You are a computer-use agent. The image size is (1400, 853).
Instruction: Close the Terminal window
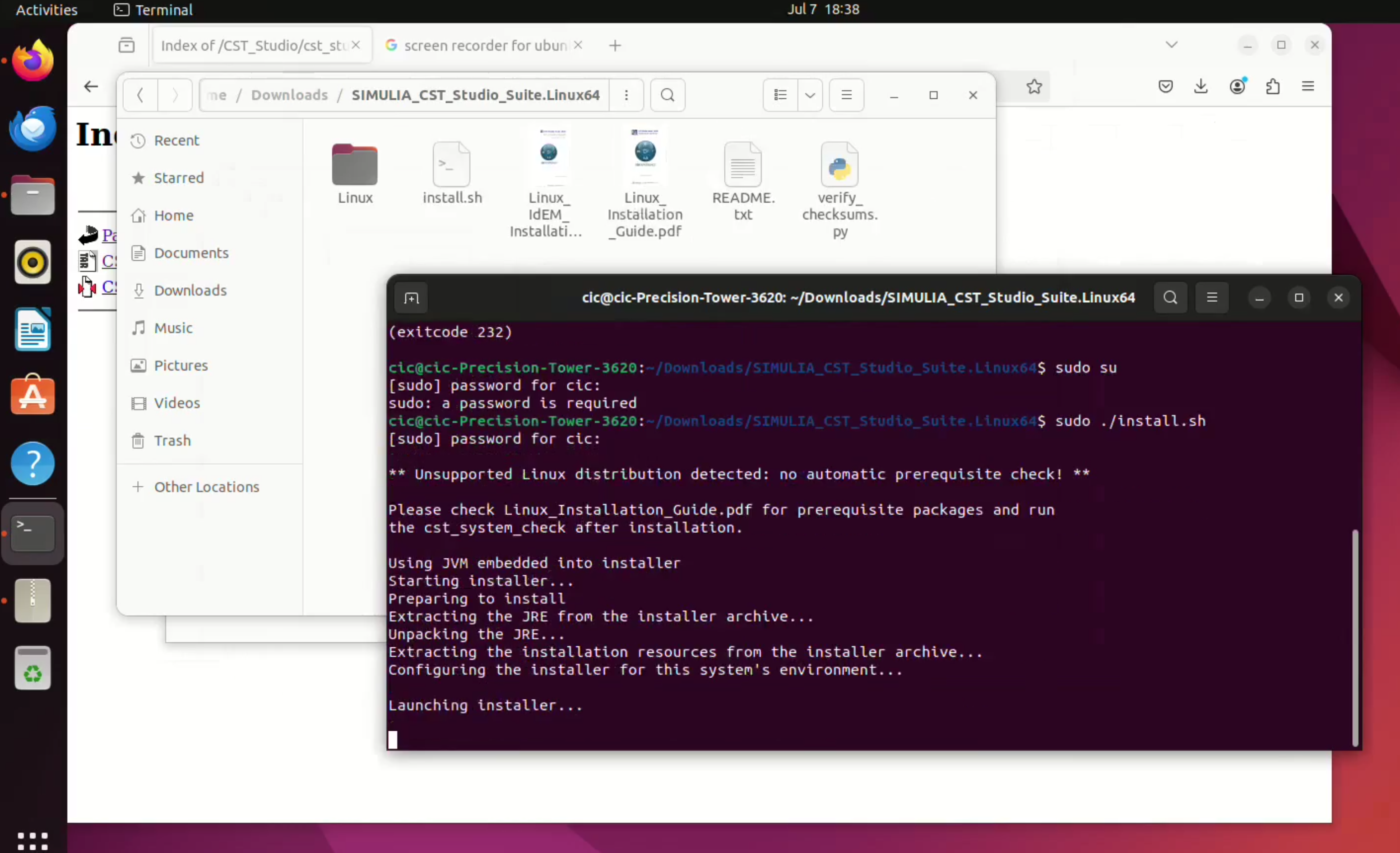pos(1338,298)
